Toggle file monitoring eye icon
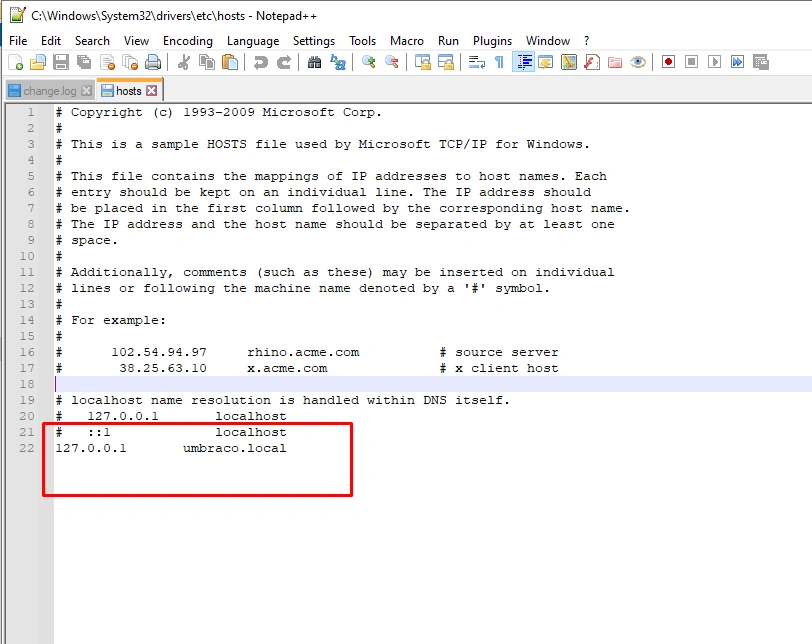Viewport: 812px width, 644px height. 638,62
